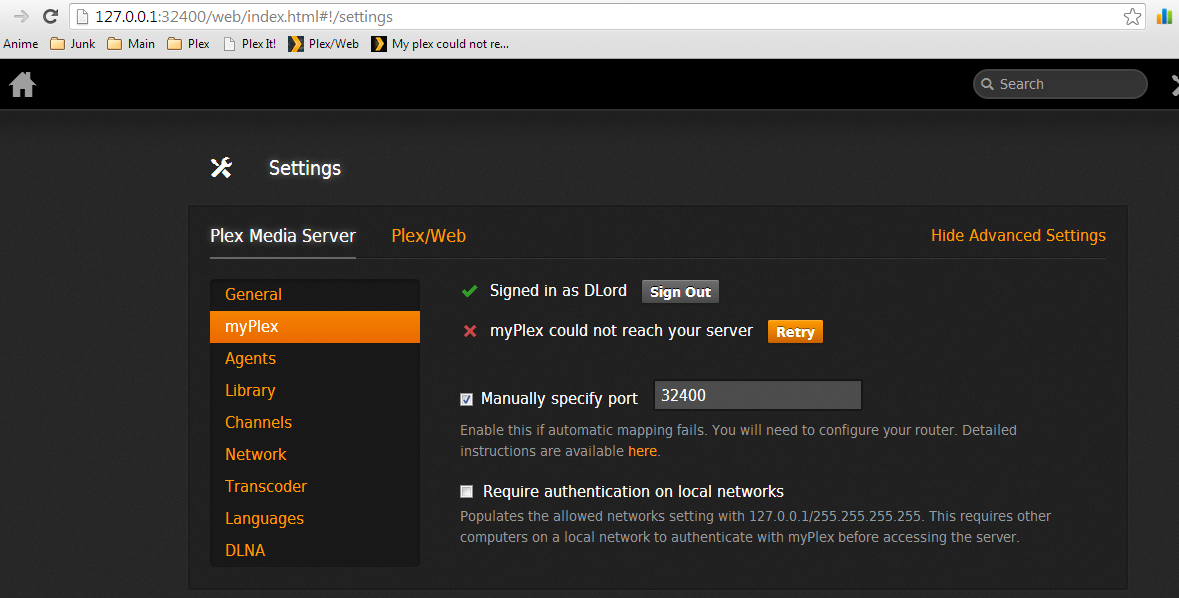Open the Network settings section
Viewport: 1179px width, 598px height.
(314, 454)
